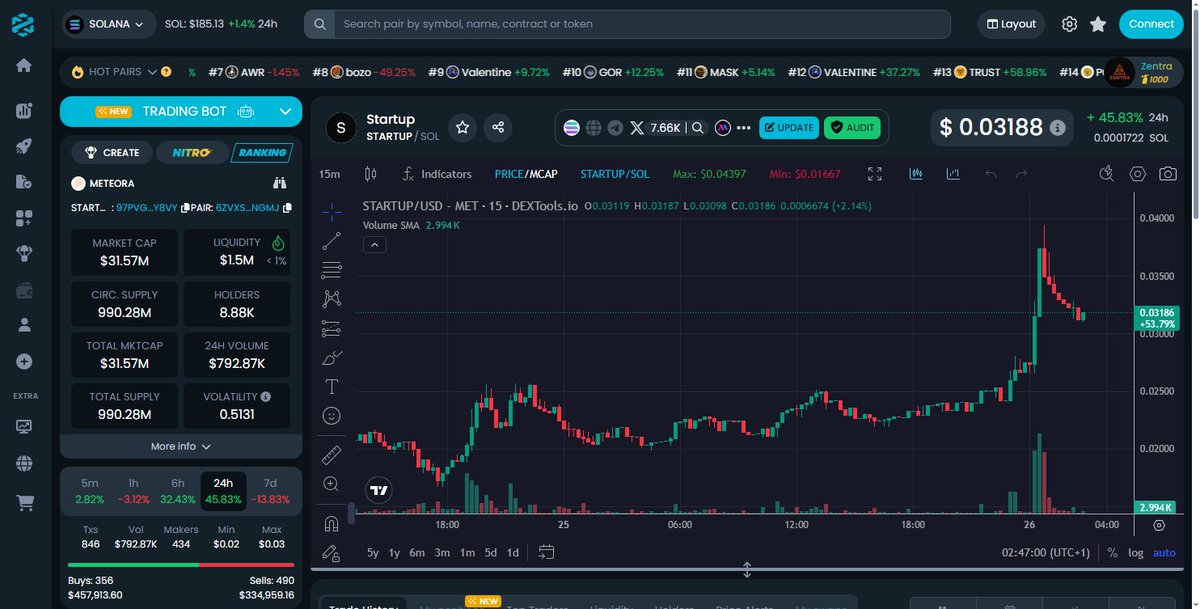This screenshot has width=1200, height=609.
Task: Select the 5m performance tab
Action: pyautogui.click(x=90, y=491)
